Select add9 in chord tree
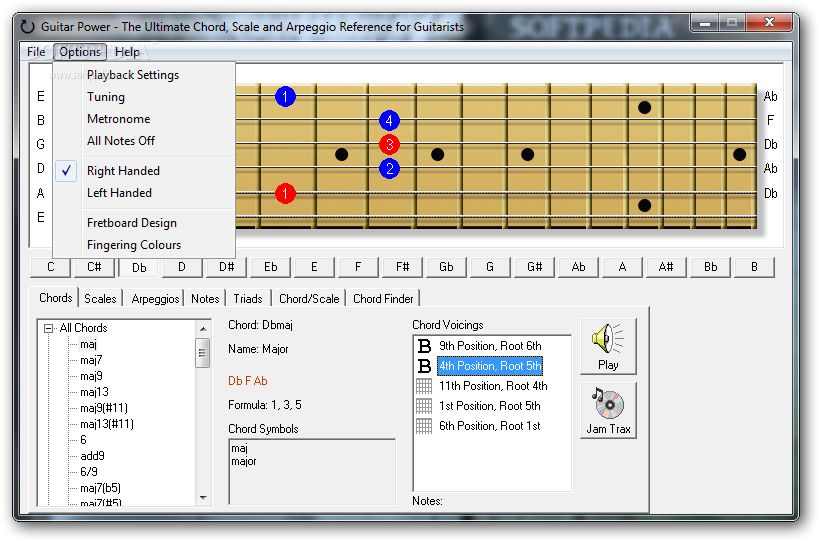 pos(92,456)
